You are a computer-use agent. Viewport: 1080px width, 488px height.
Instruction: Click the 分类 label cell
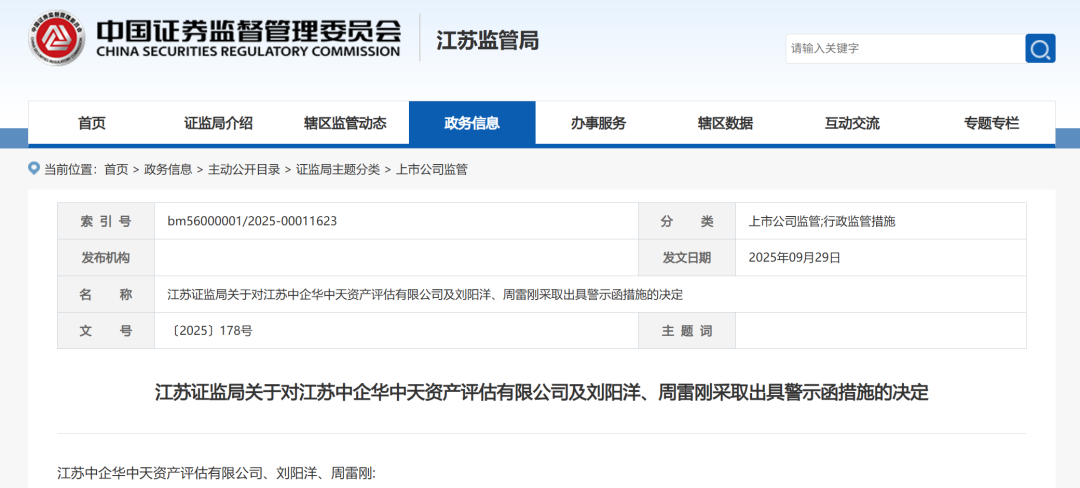[687, 221]
